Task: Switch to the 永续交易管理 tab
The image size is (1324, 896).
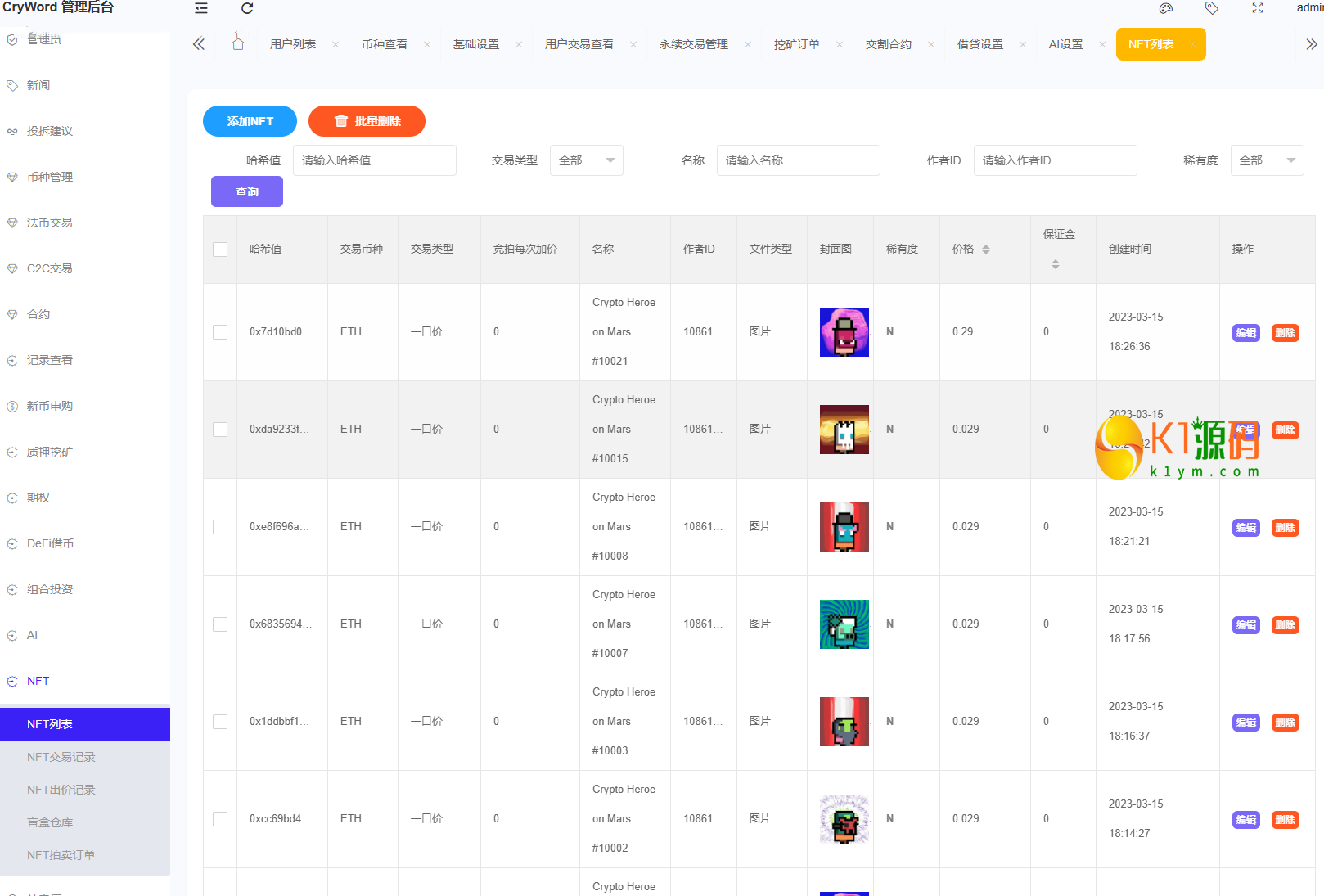Action: pos(694,44)
